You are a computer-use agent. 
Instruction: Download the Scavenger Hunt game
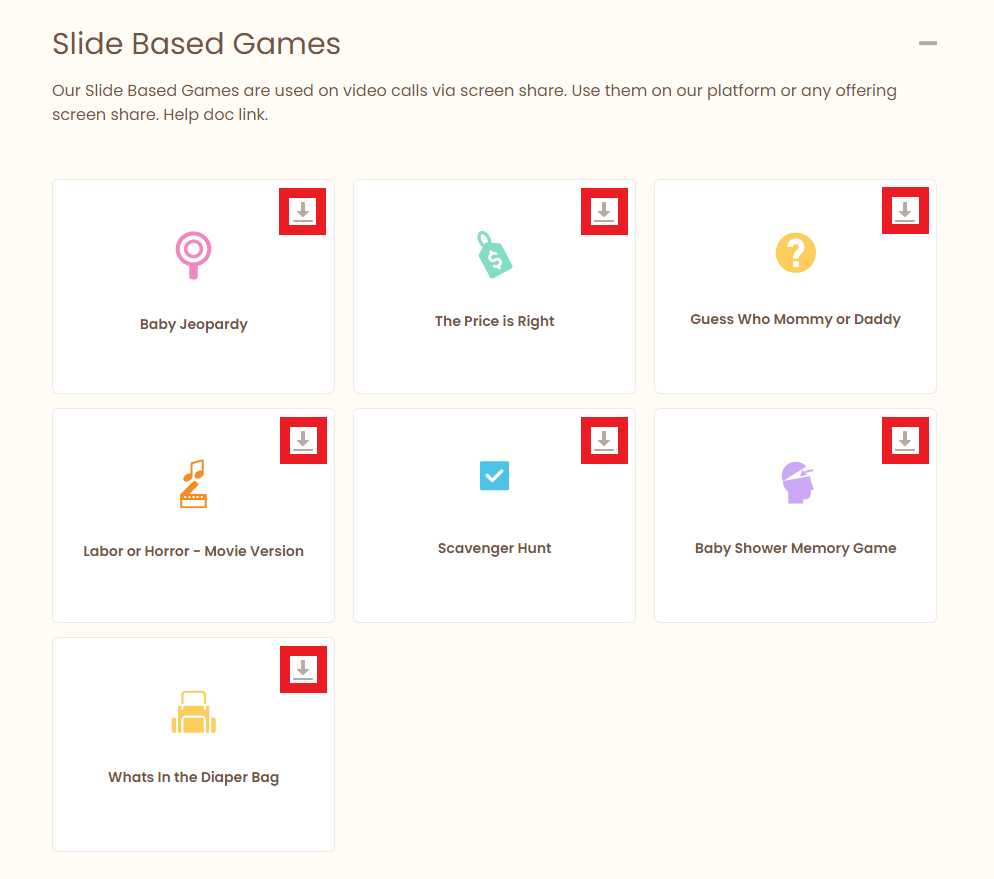point(604,440)
